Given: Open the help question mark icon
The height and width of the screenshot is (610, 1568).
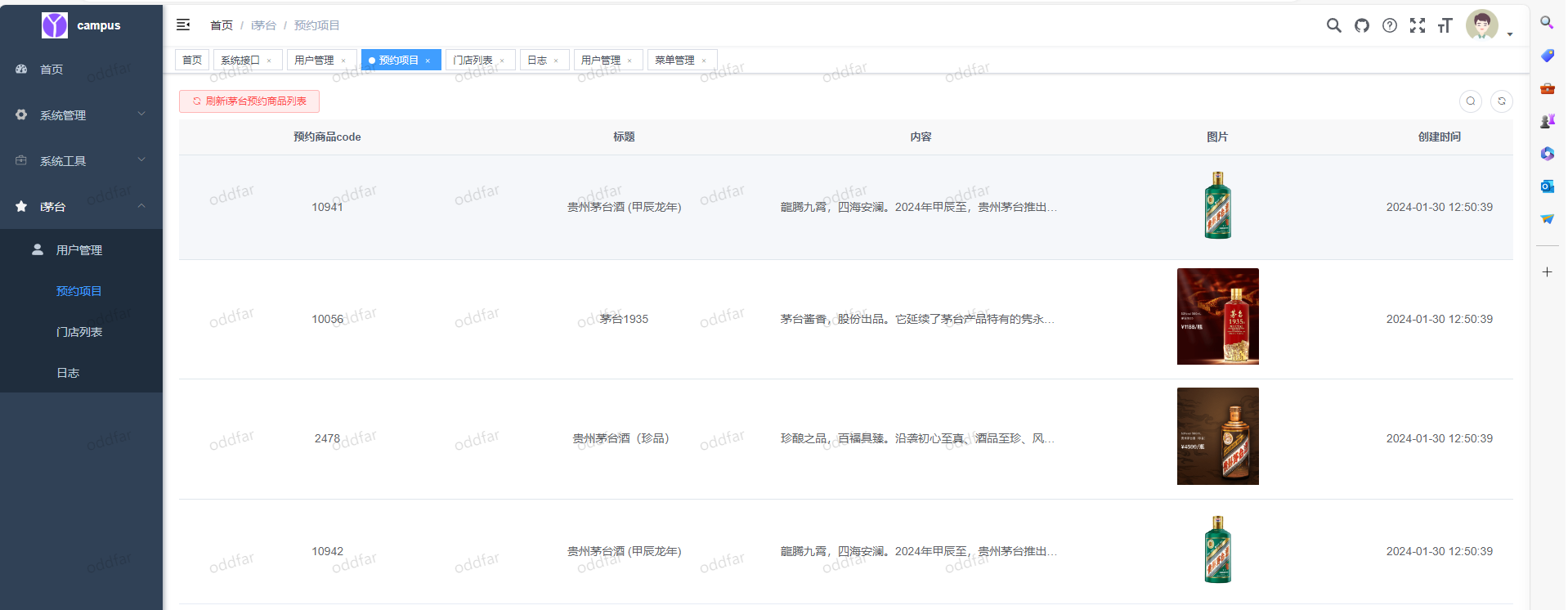Looking at the screenshot, I should [x=1389, y=25].
